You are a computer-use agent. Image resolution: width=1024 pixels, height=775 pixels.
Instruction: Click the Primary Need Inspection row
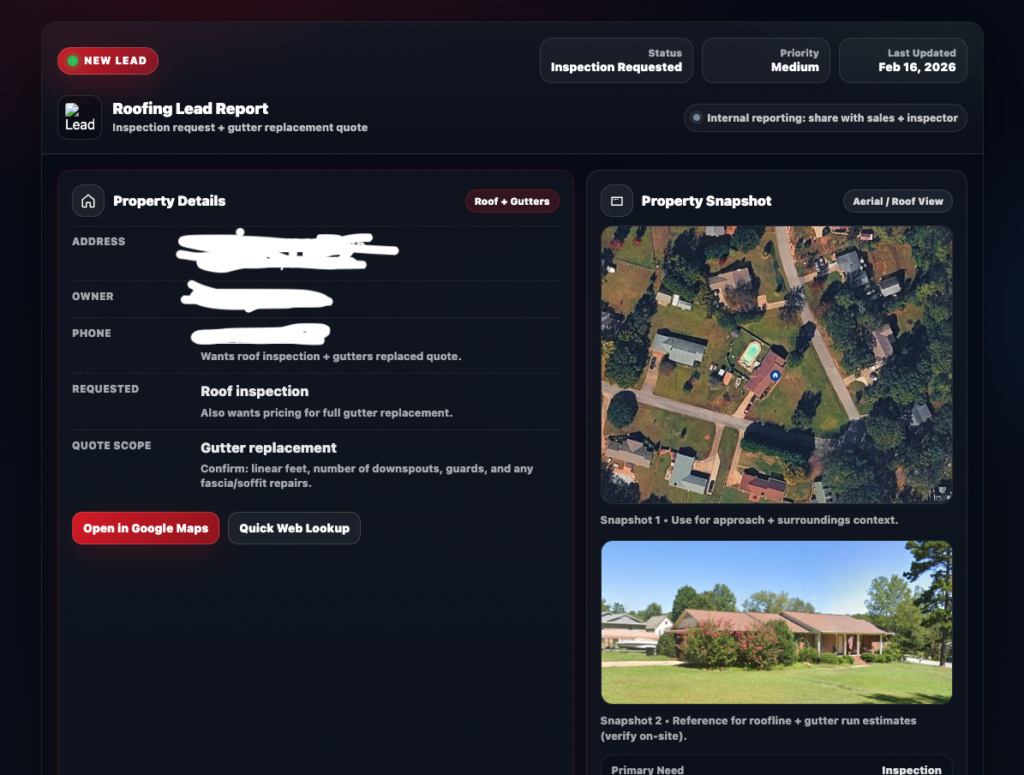tap(776, 768)
